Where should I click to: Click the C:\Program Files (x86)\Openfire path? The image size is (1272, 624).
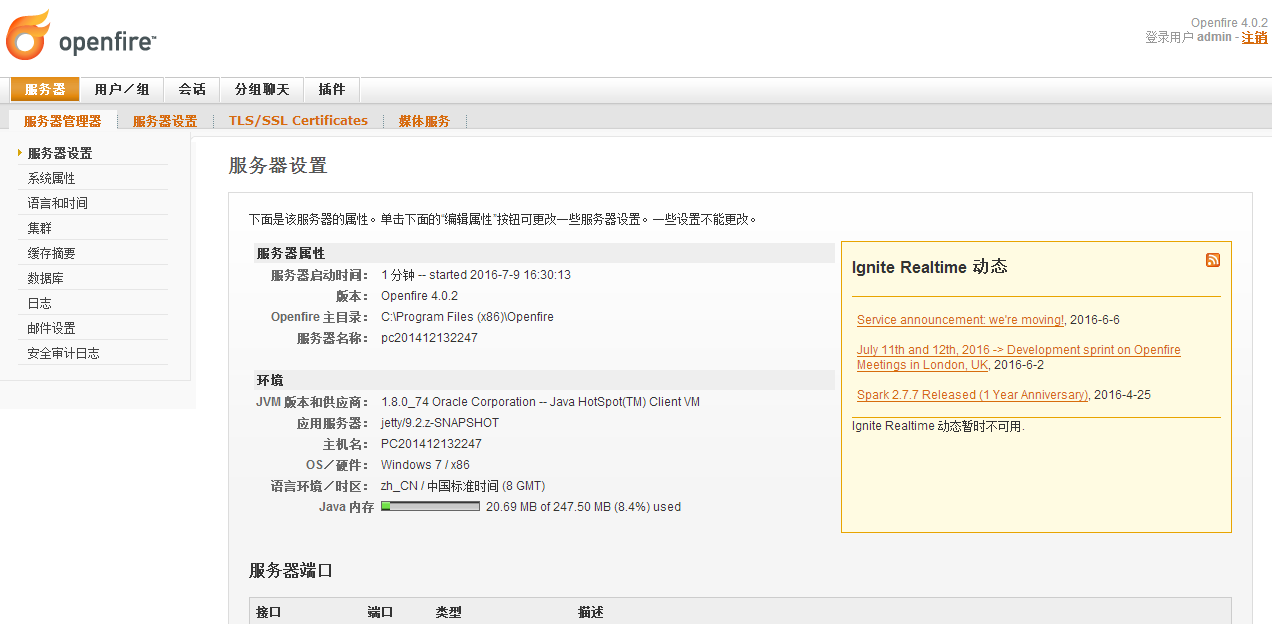(x=467, y=317)
